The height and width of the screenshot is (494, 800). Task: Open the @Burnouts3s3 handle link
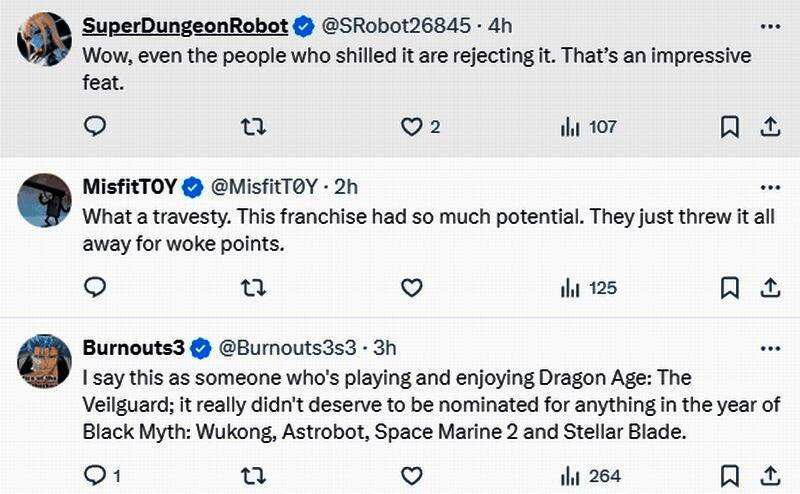(x=288, y=348)
